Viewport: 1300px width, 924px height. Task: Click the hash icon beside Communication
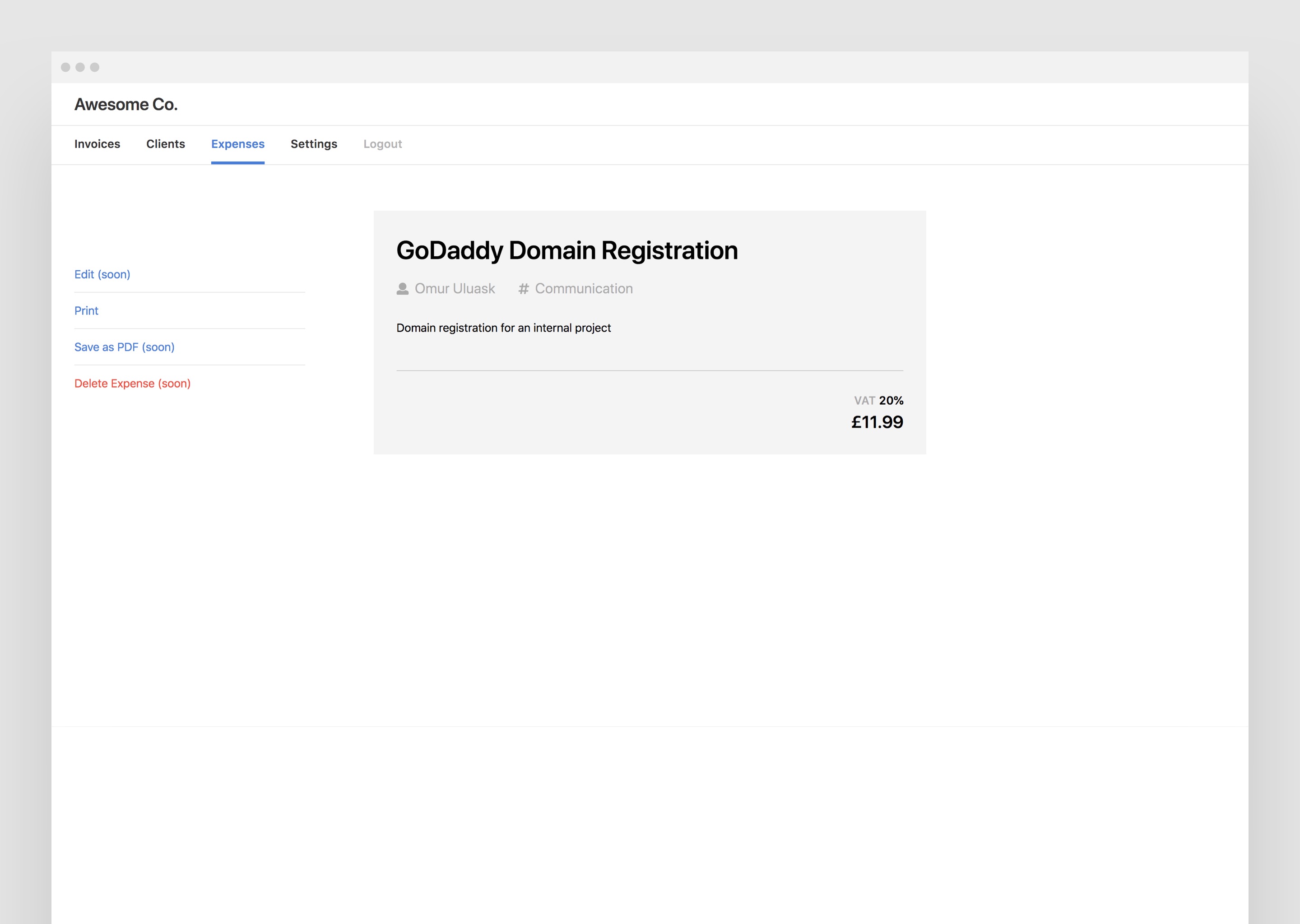tap(524, 289)
